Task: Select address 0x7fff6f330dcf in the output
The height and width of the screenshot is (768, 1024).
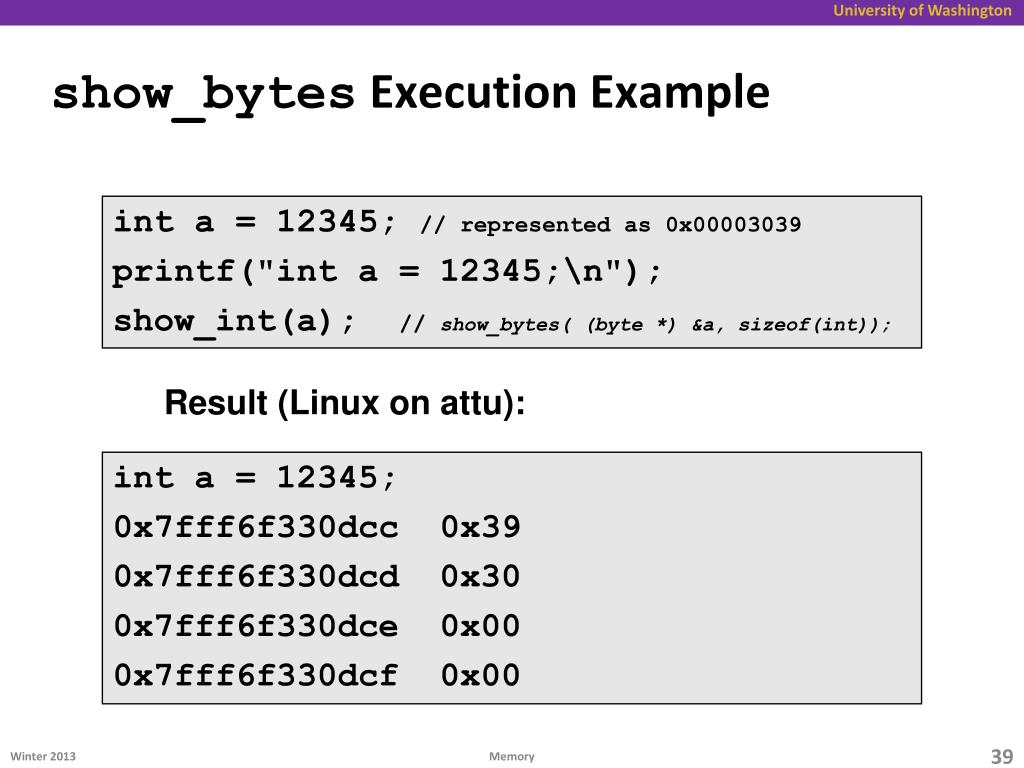Action: click(256, 675)
